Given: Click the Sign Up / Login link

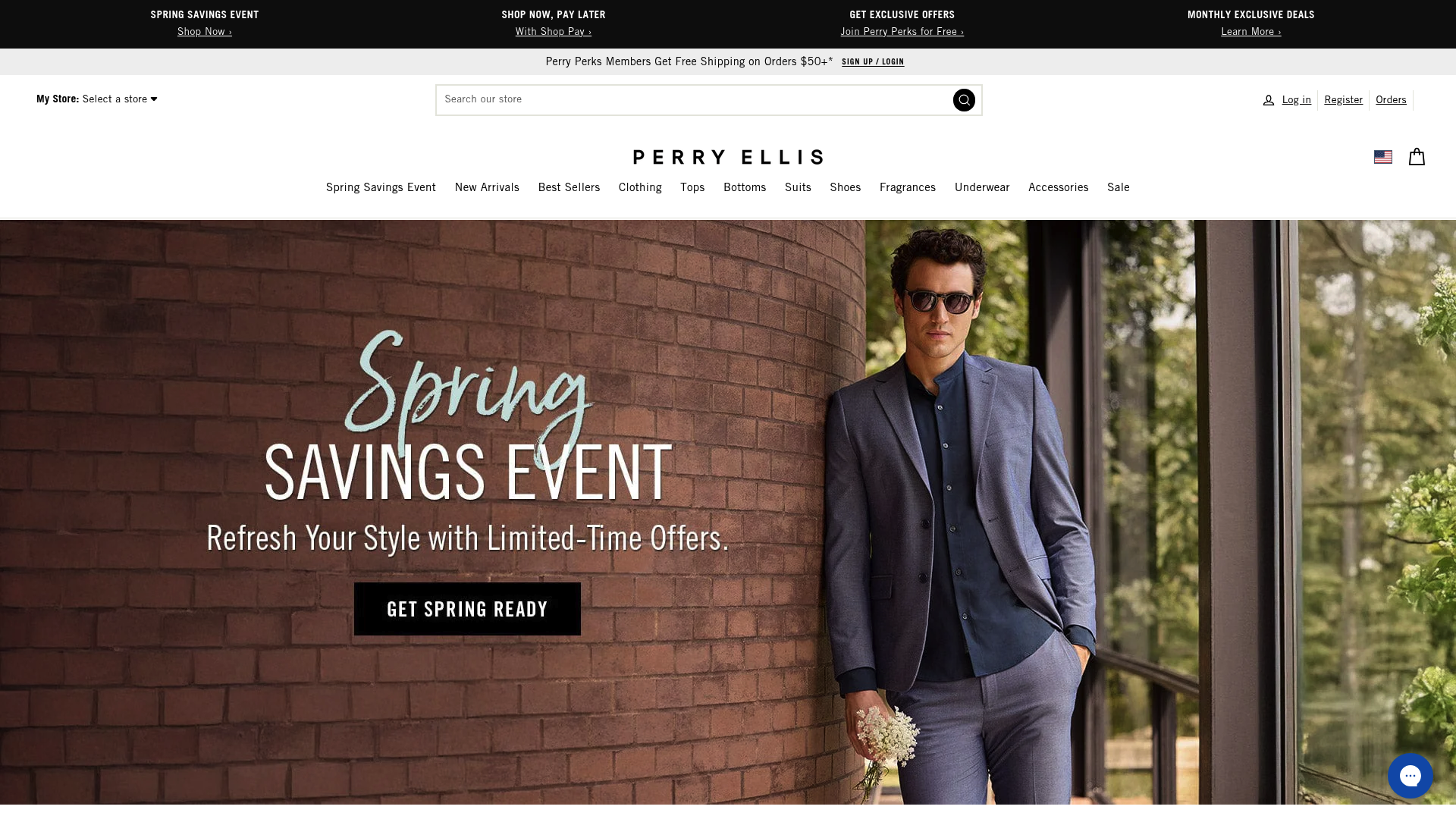Looking at the screenshot, I should coord(873,62).
